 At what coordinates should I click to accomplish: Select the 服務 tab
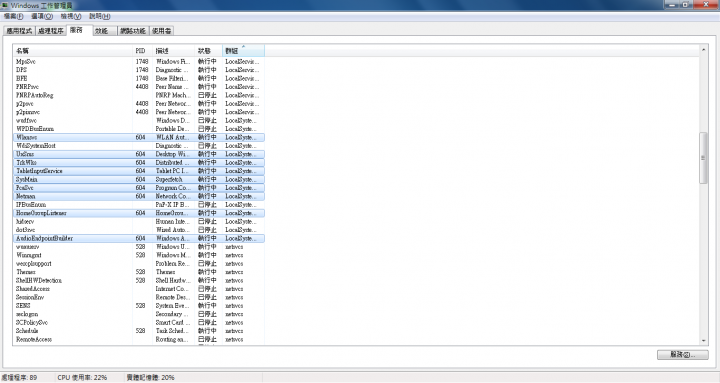coord(79,30)
